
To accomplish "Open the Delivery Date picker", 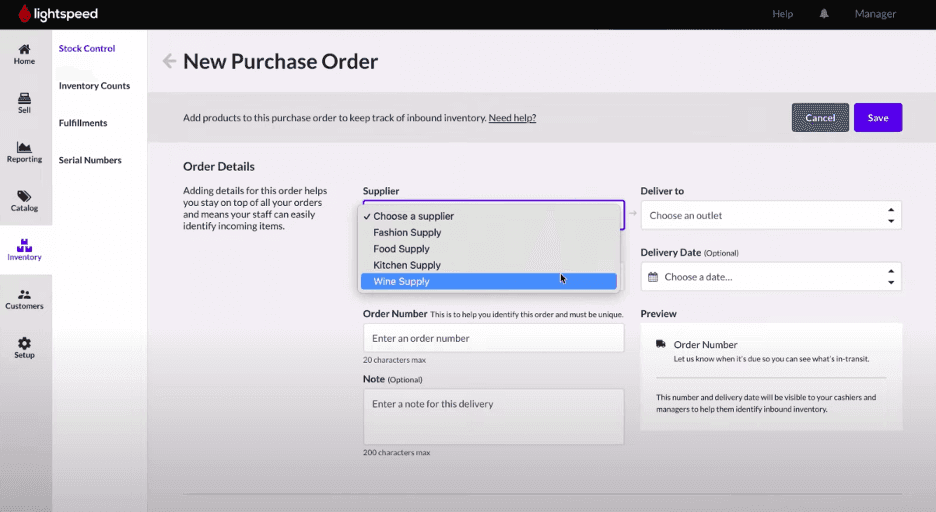I will 770,277.
